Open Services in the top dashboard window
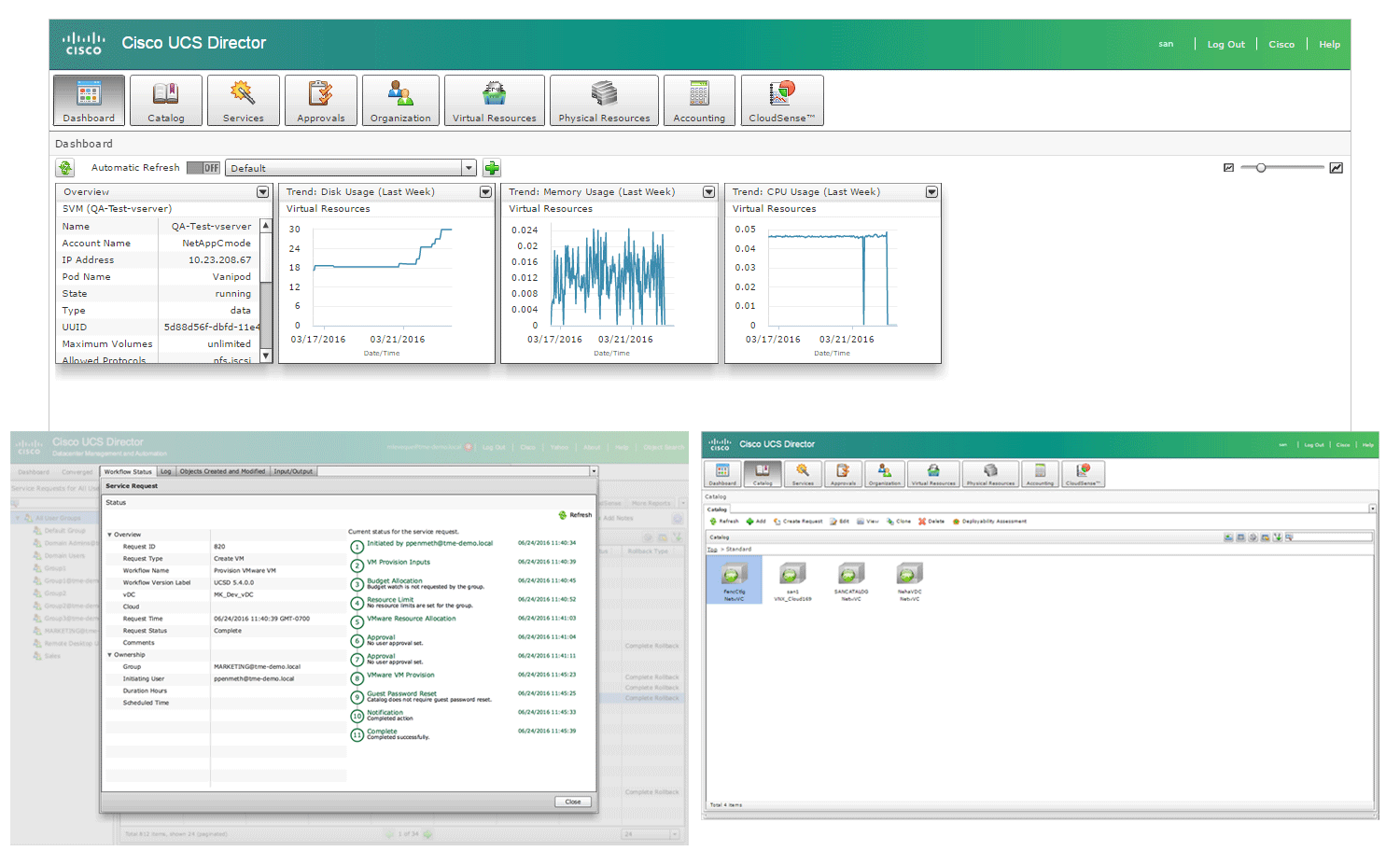Viewport: 1400px width, 865px height. point(244,100)
